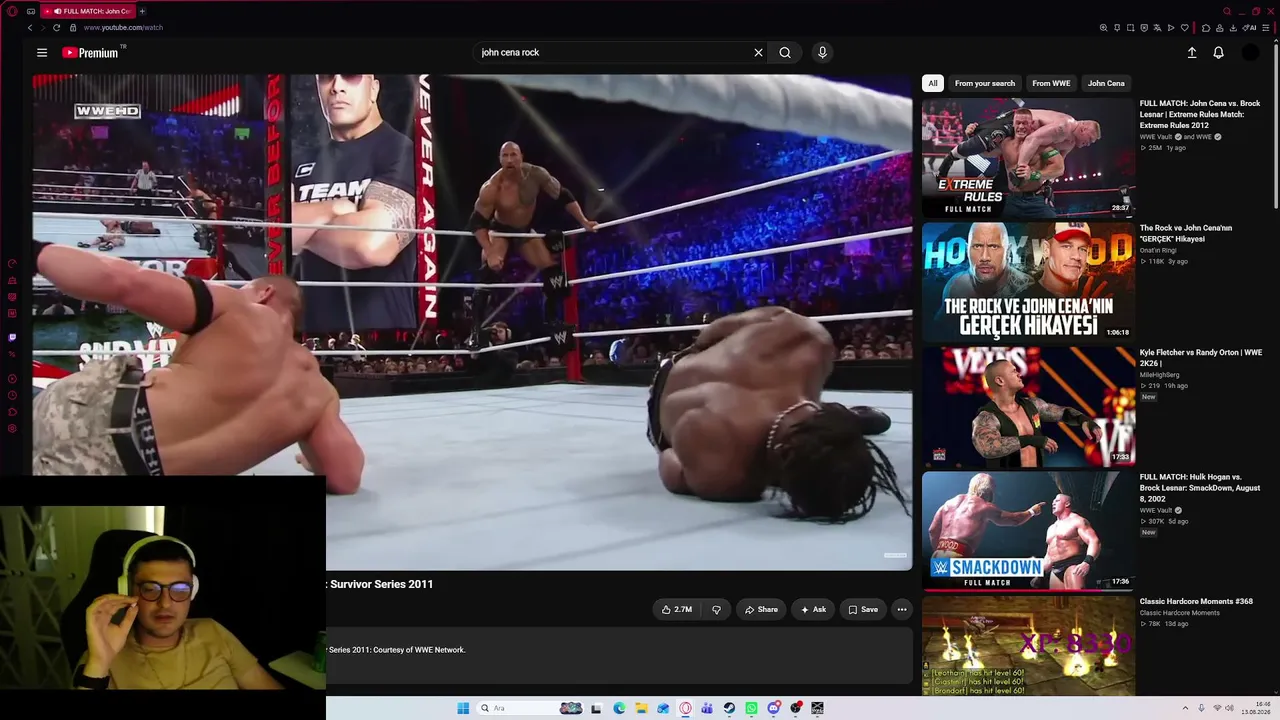The height and width of the screenshot is (720, 1280).
Task: Open File Explorer from the taskbar
Action: coord(641,708)
